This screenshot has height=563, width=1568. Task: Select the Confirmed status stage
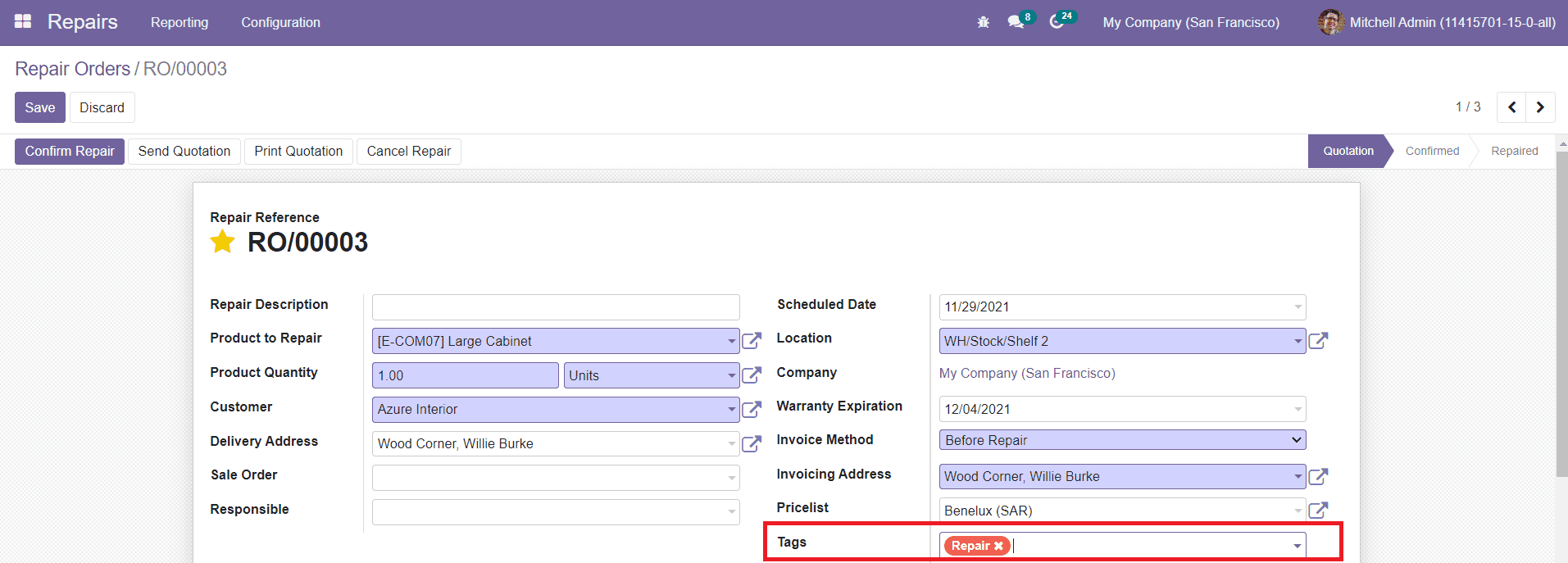tap(1432, 151)
